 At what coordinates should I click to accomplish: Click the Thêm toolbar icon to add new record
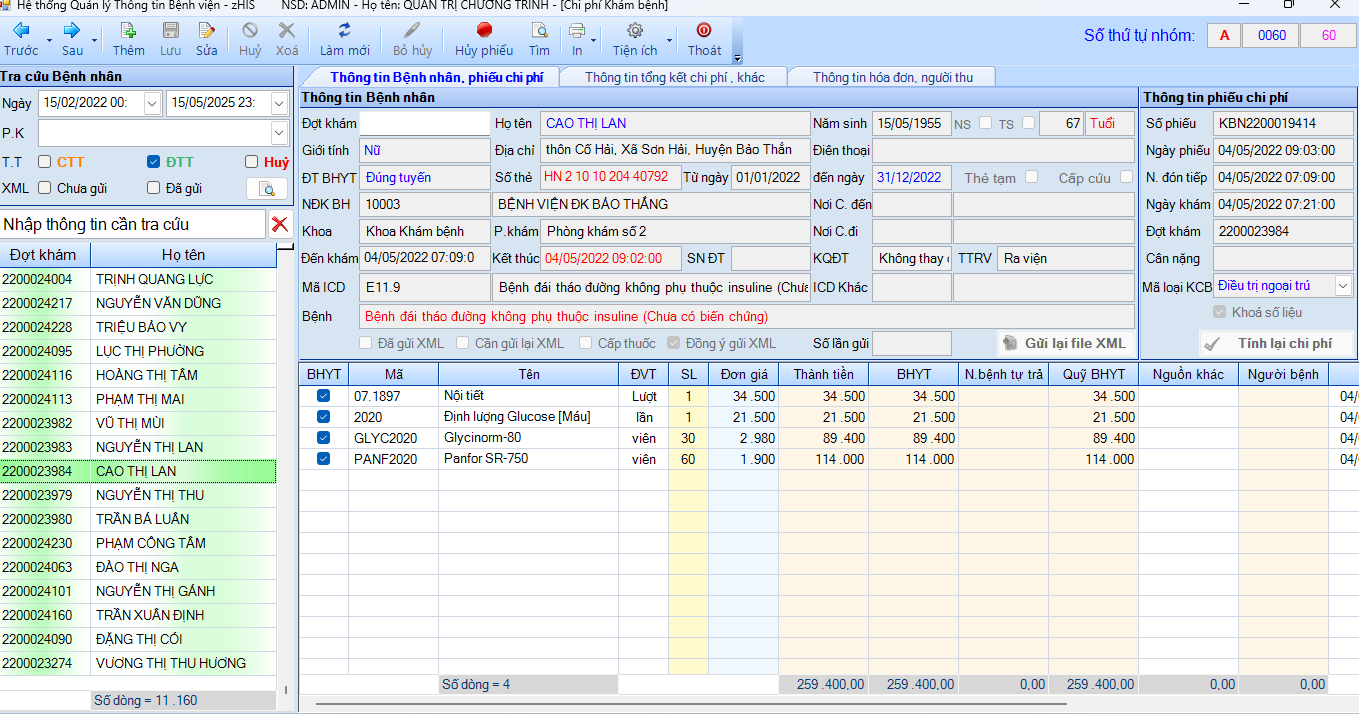(x=128, y=40)
